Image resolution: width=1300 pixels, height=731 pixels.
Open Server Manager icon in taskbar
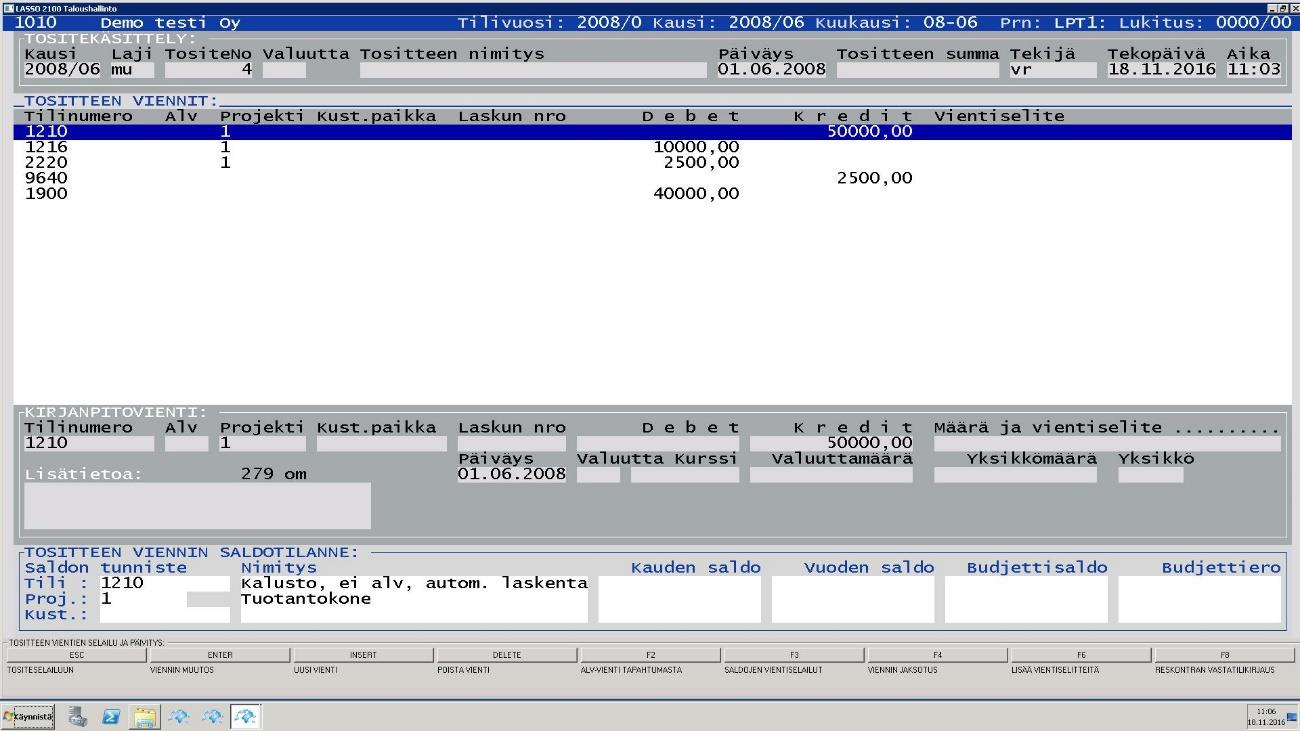(77, 716)
